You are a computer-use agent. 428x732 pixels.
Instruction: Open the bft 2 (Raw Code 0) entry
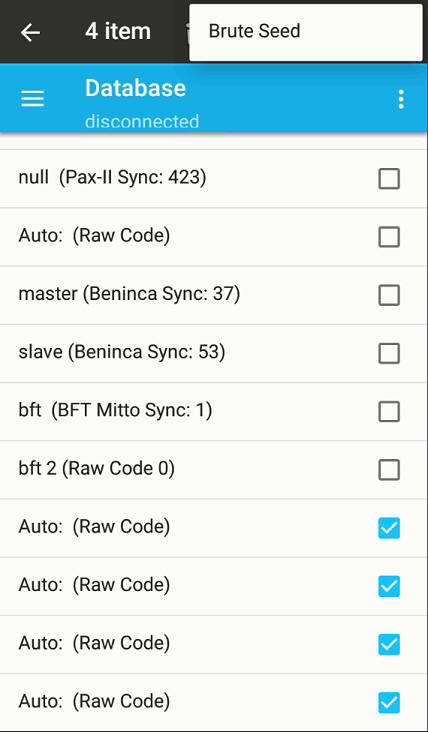coord(213,470)
